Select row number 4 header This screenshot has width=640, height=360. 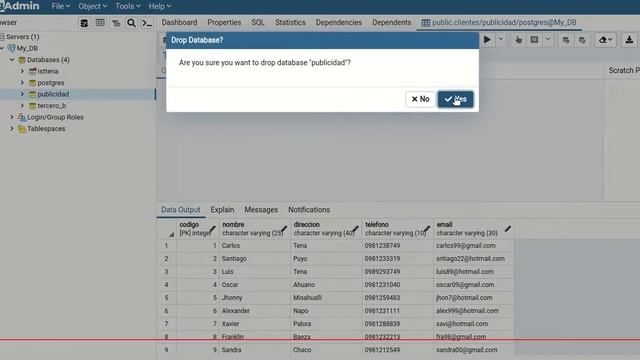coord(167,285)
